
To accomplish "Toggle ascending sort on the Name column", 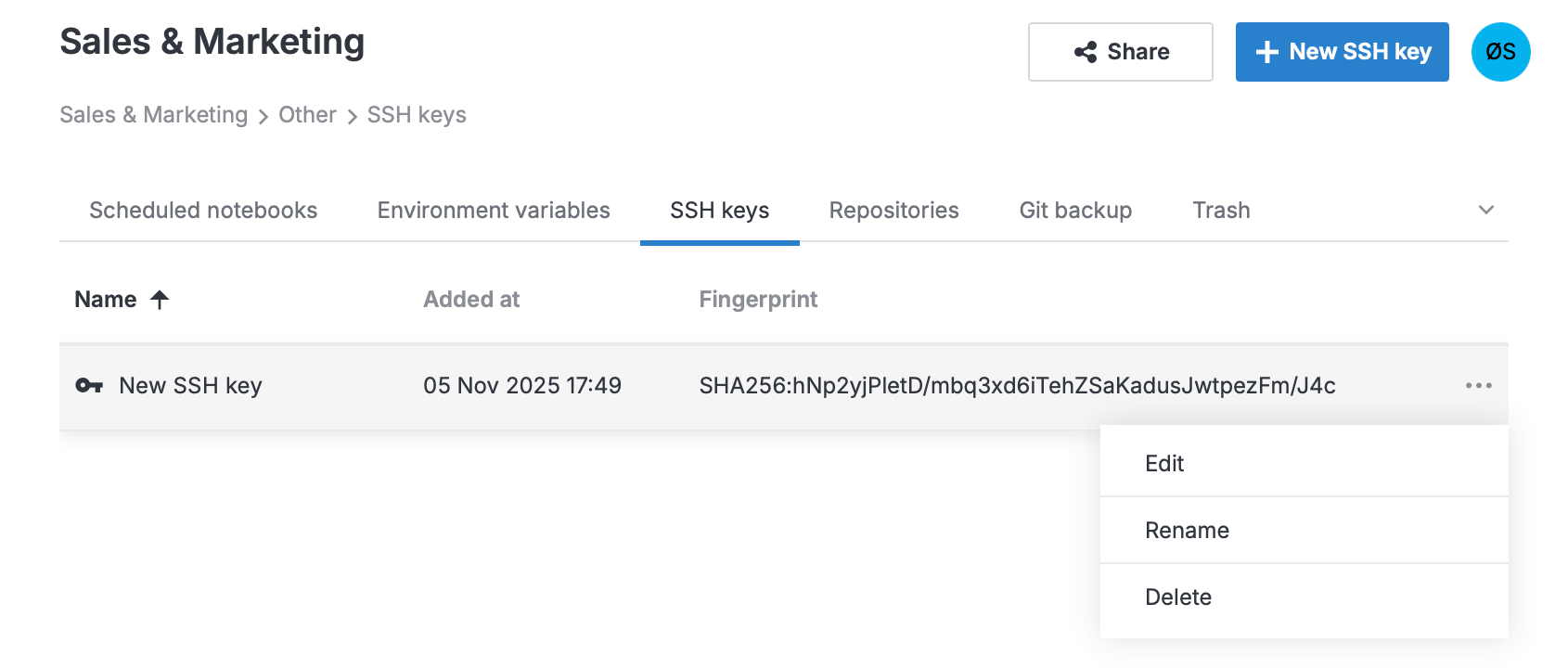I will [x=160, y=299].
